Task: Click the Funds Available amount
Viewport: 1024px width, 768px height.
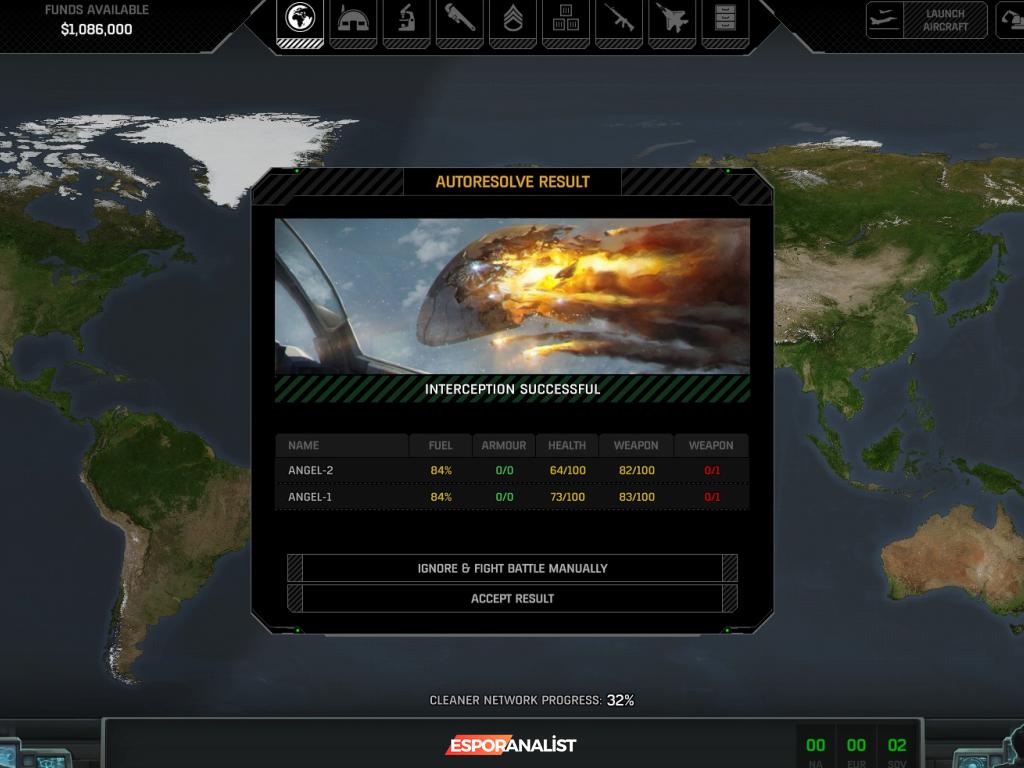Action: click(x=96, y=29)
